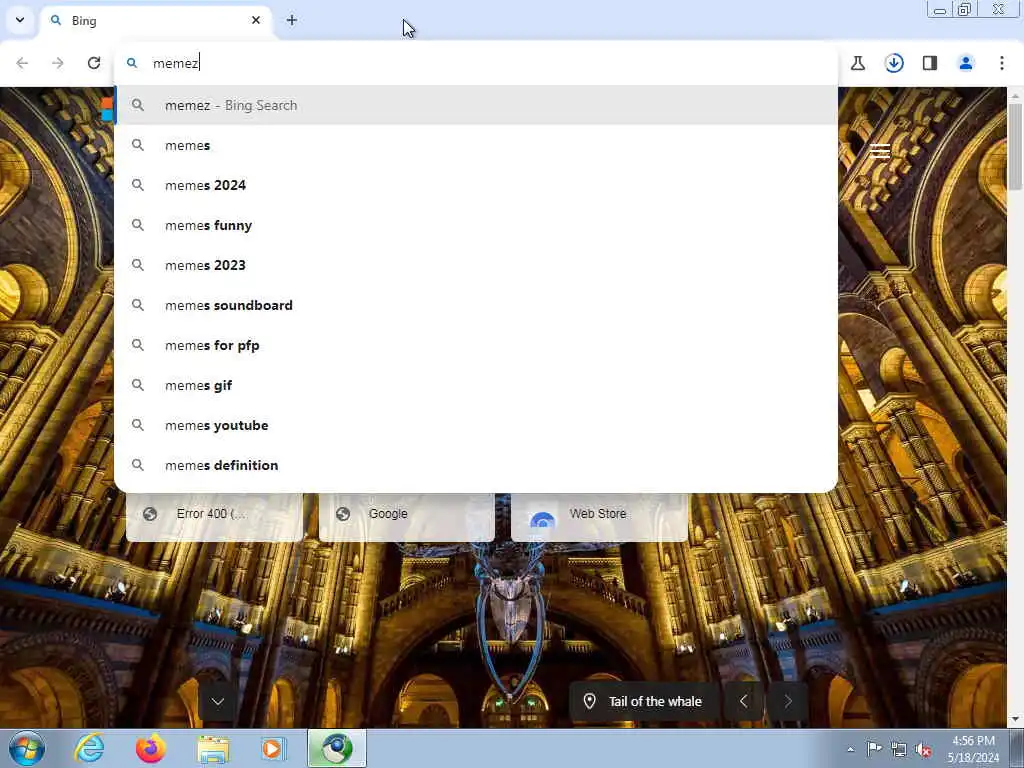Open a new tab with plus button
Image resolution: width=1024 pixels, height=768 pixels.
[292, 20]
